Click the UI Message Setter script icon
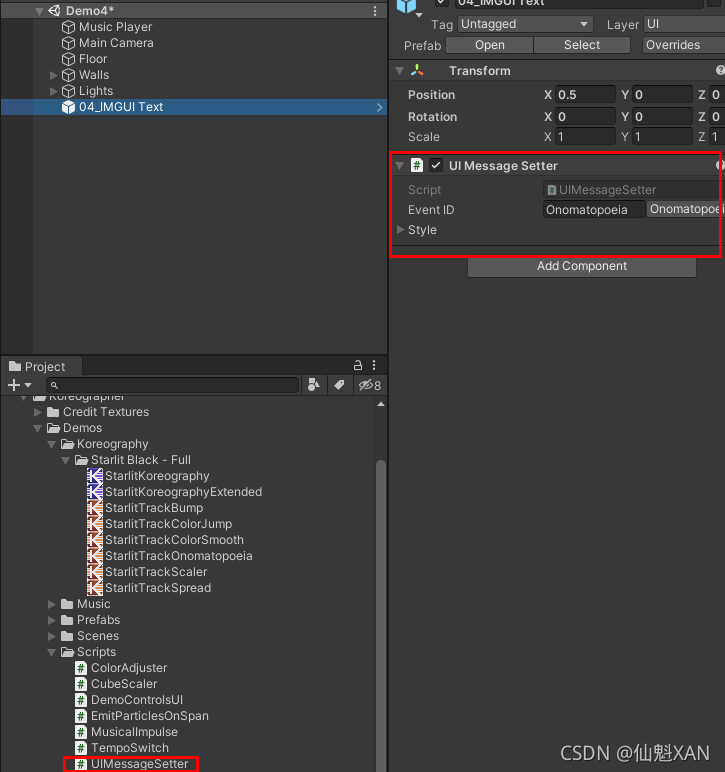The image size is (725, 772). pos(417,165)
